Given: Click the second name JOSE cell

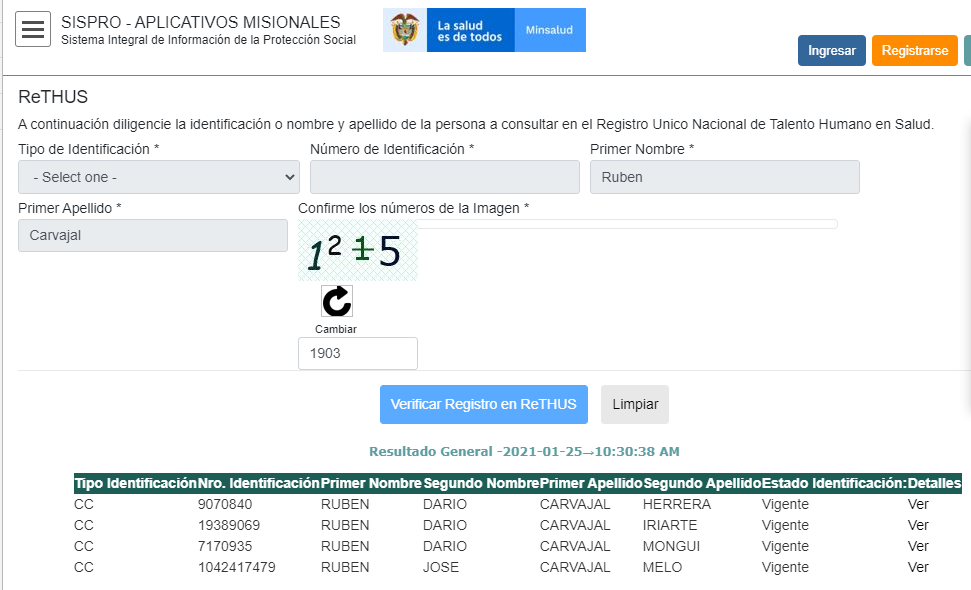Looking at the screenshot, I should click(x=441, y=568).
